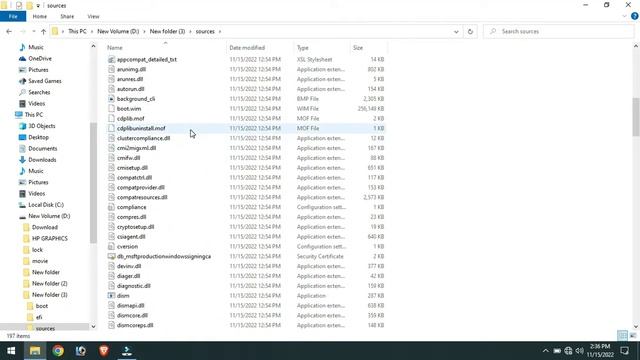Select file name clustercompliance.dll
640x360 pixels.
(143, 138)
